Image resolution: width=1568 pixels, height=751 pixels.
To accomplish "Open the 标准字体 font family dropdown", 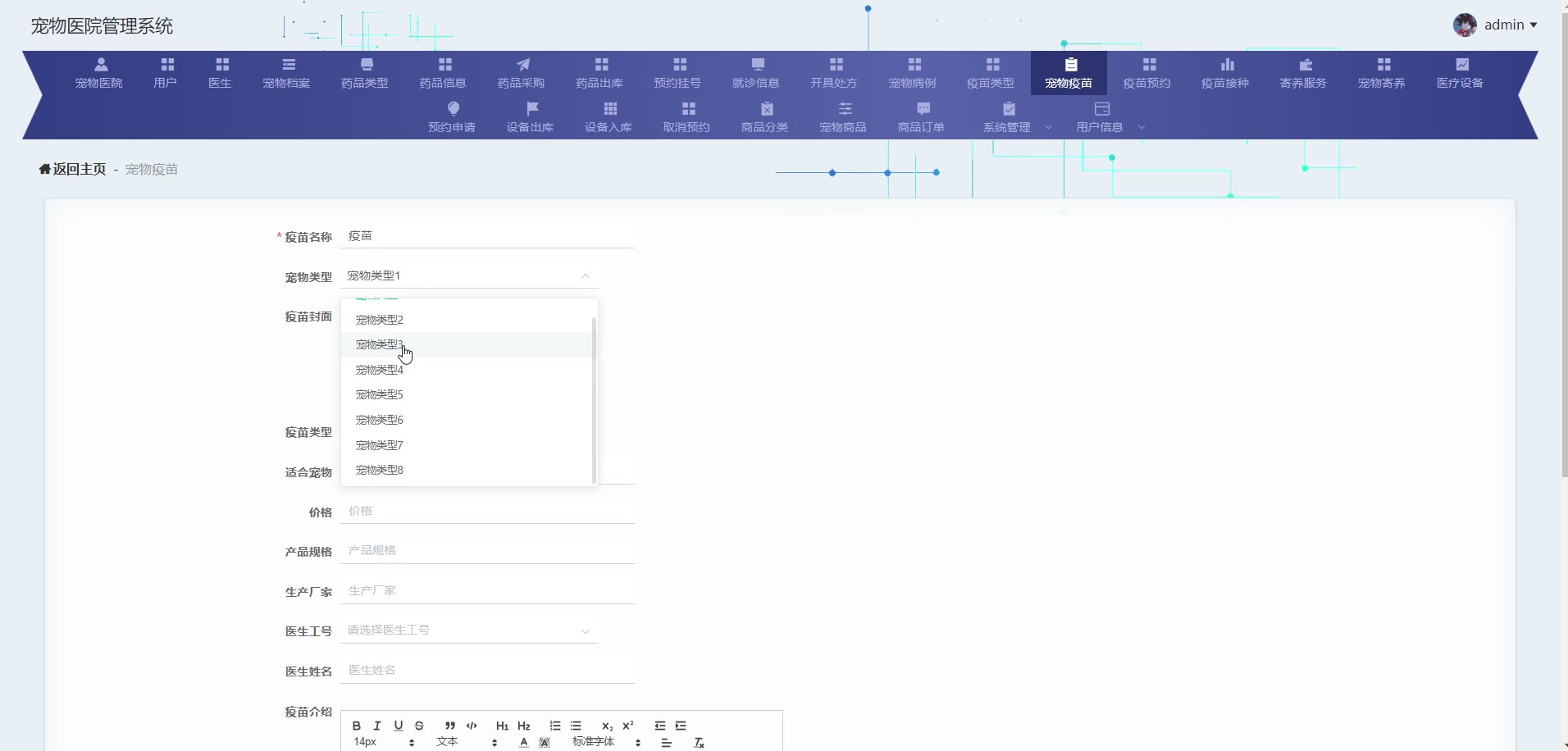I will [607, 742].
